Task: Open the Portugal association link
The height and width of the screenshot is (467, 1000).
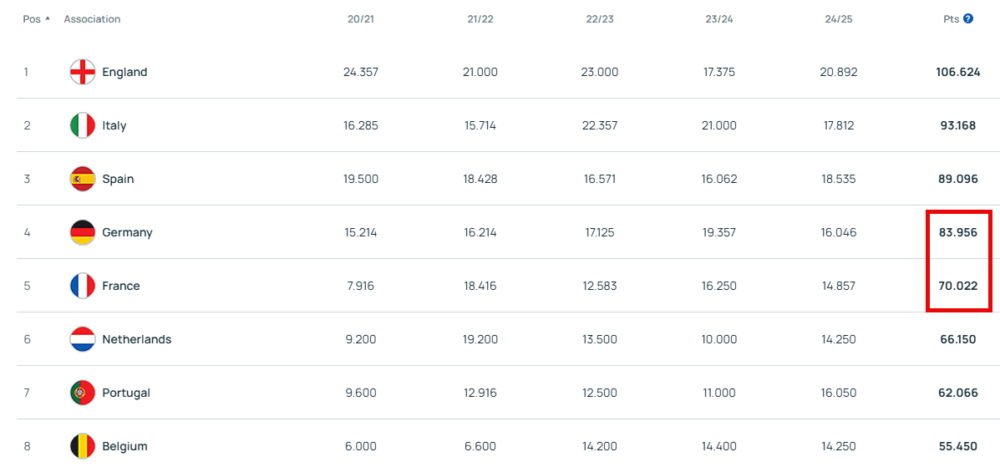Action: [x=126, y=393]
